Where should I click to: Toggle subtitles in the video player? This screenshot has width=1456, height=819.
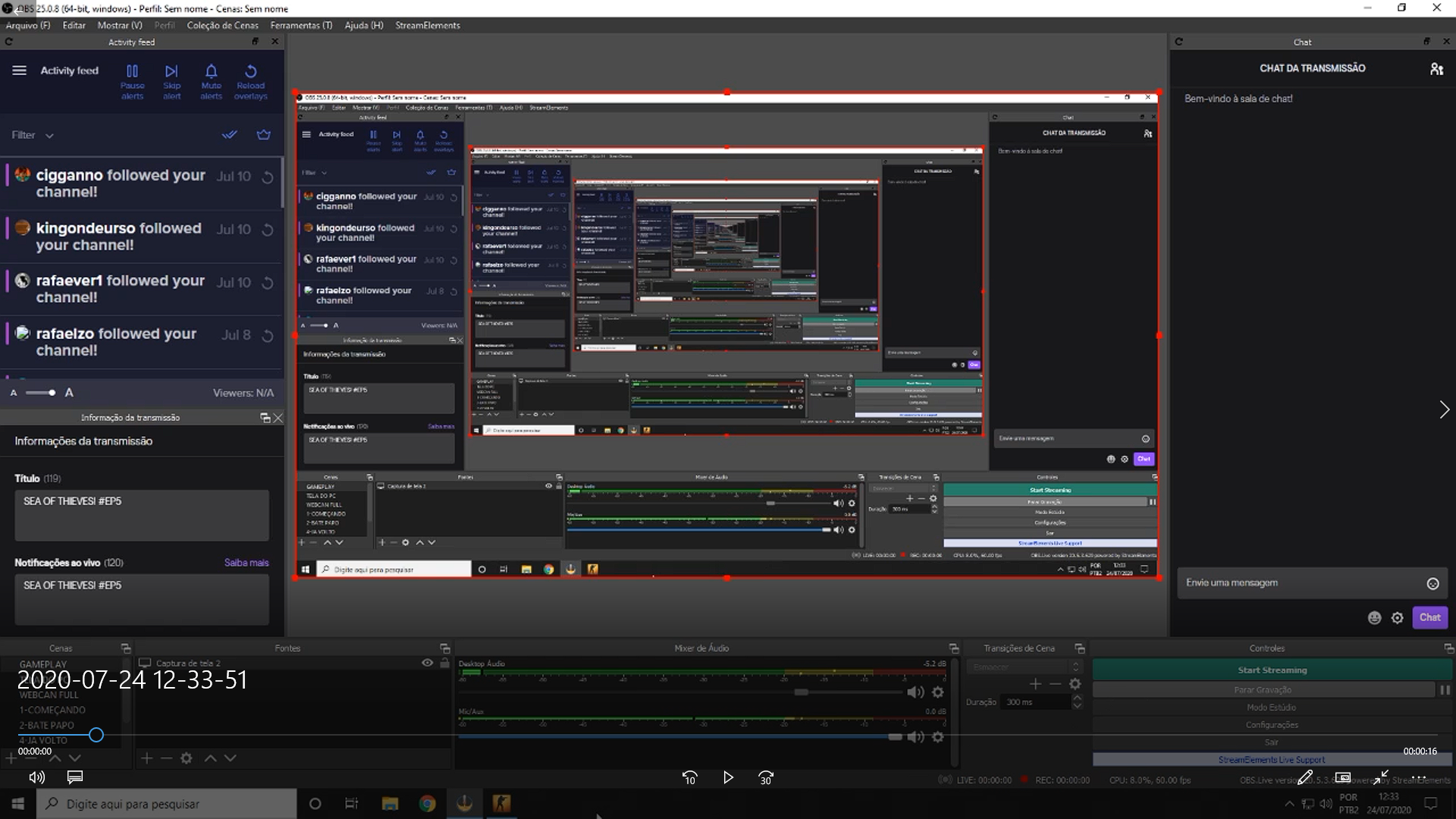(x=75, y=777)
